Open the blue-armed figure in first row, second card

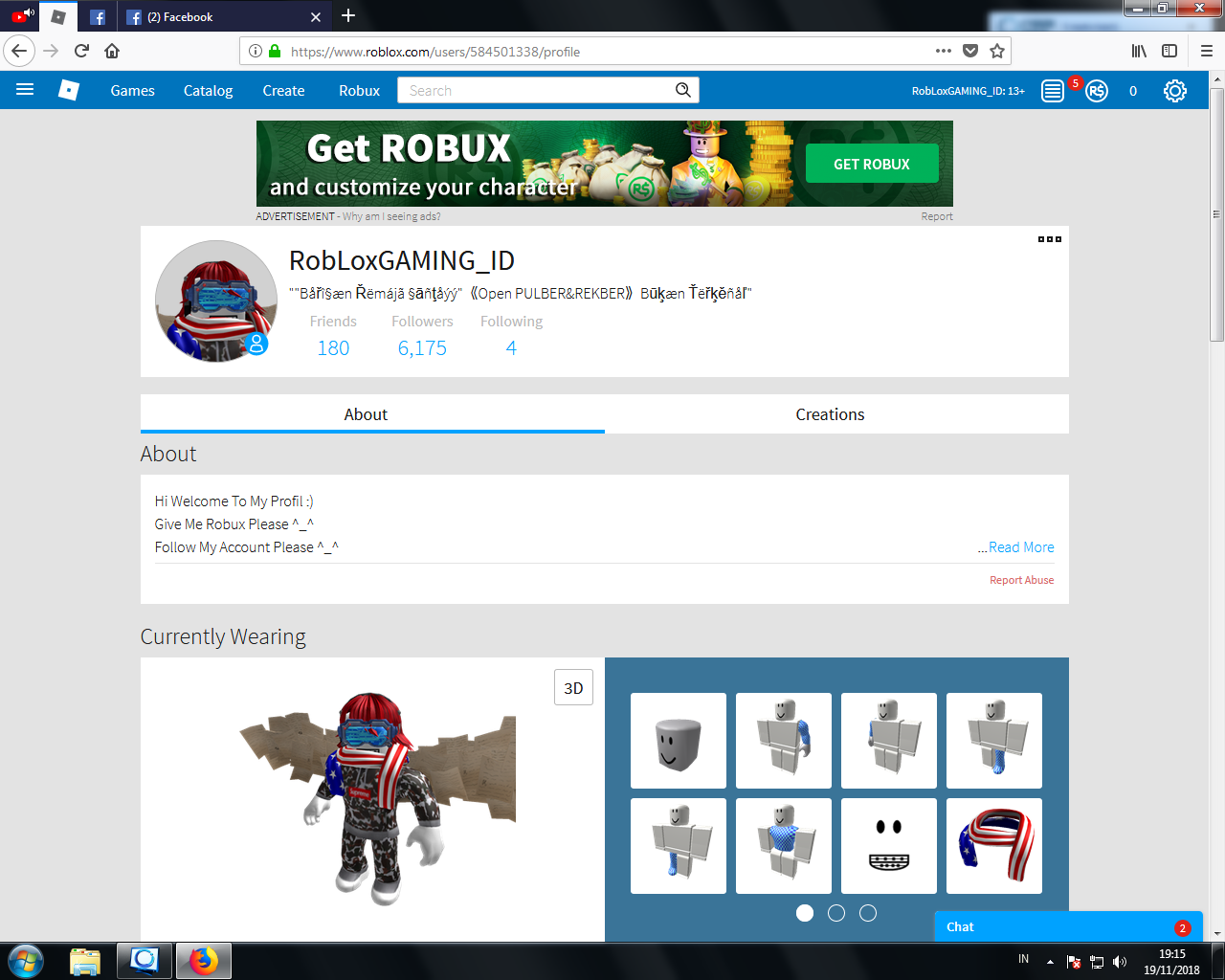[x=784, y=741]
